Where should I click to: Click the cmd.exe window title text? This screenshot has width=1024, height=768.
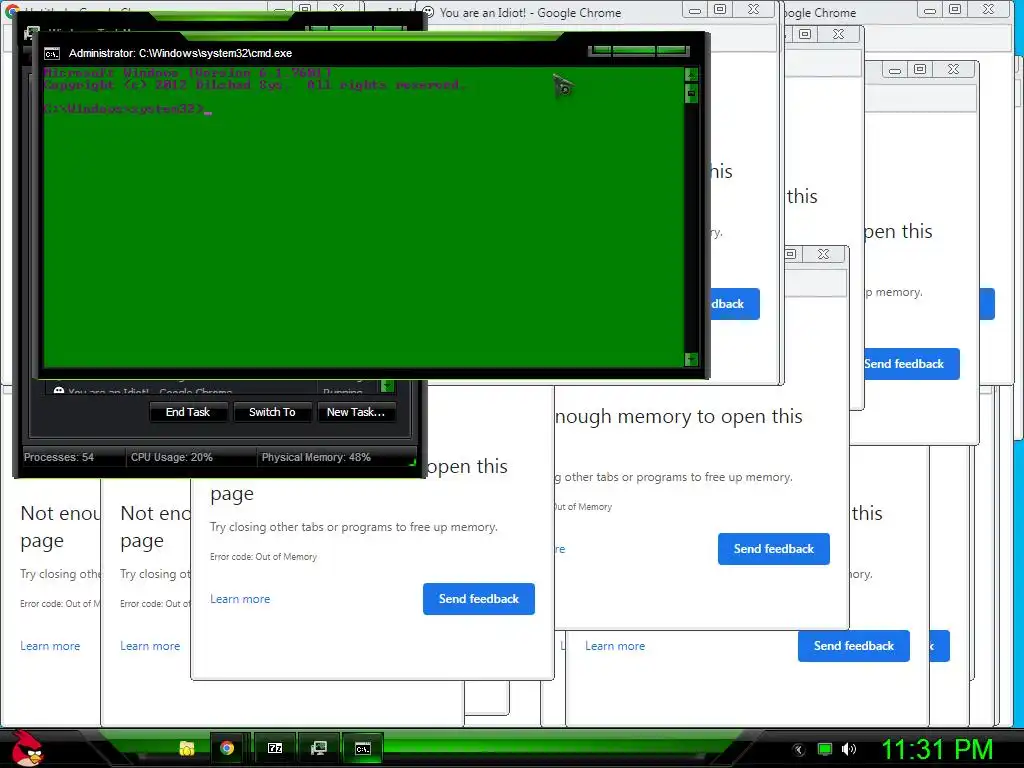[x=180, y=54]
